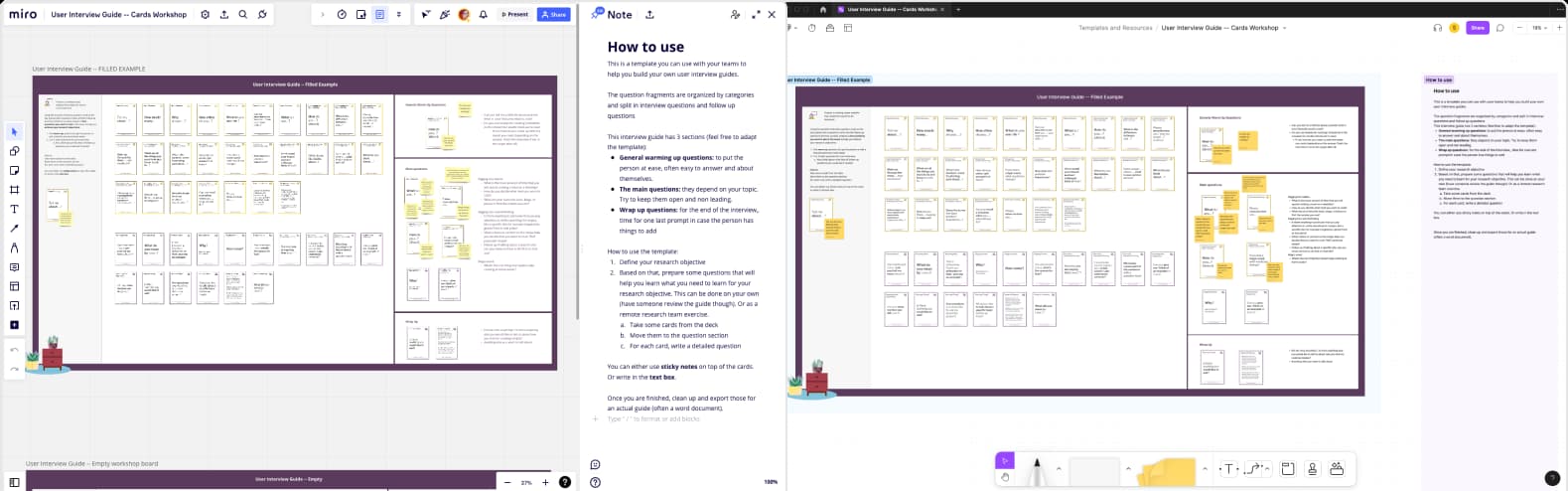This screenshot has width=1568, height=491.
Task: Toggle the Miro notes panel button
Action: coord(379,15)
